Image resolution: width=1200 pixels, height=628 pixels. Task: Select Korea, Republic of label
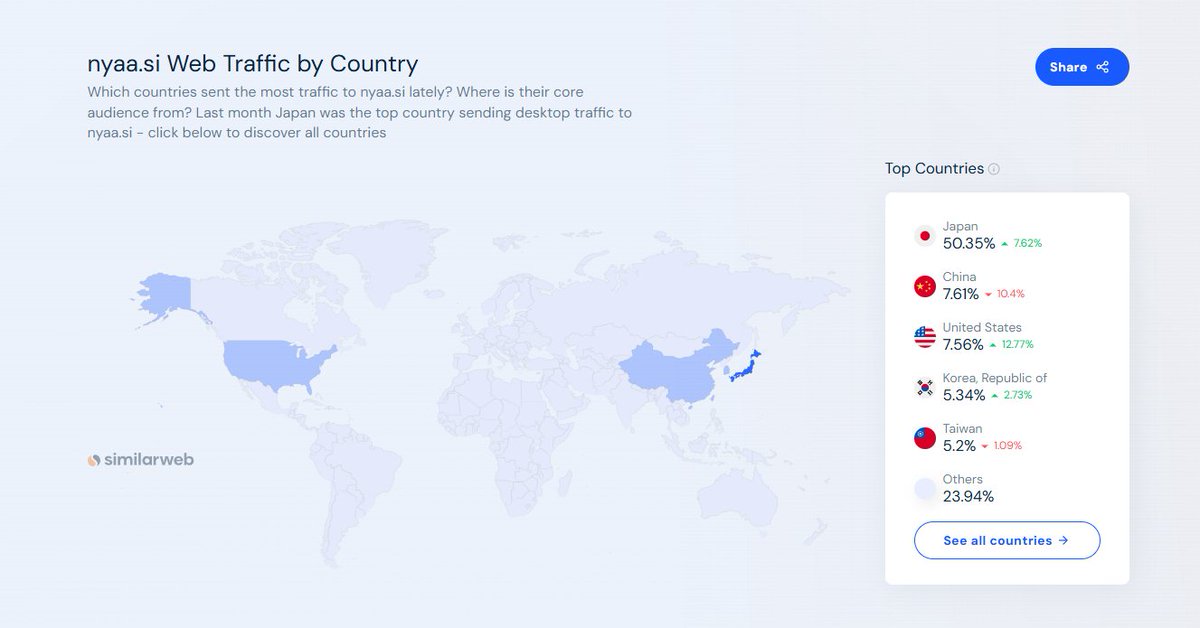point(995,378)
